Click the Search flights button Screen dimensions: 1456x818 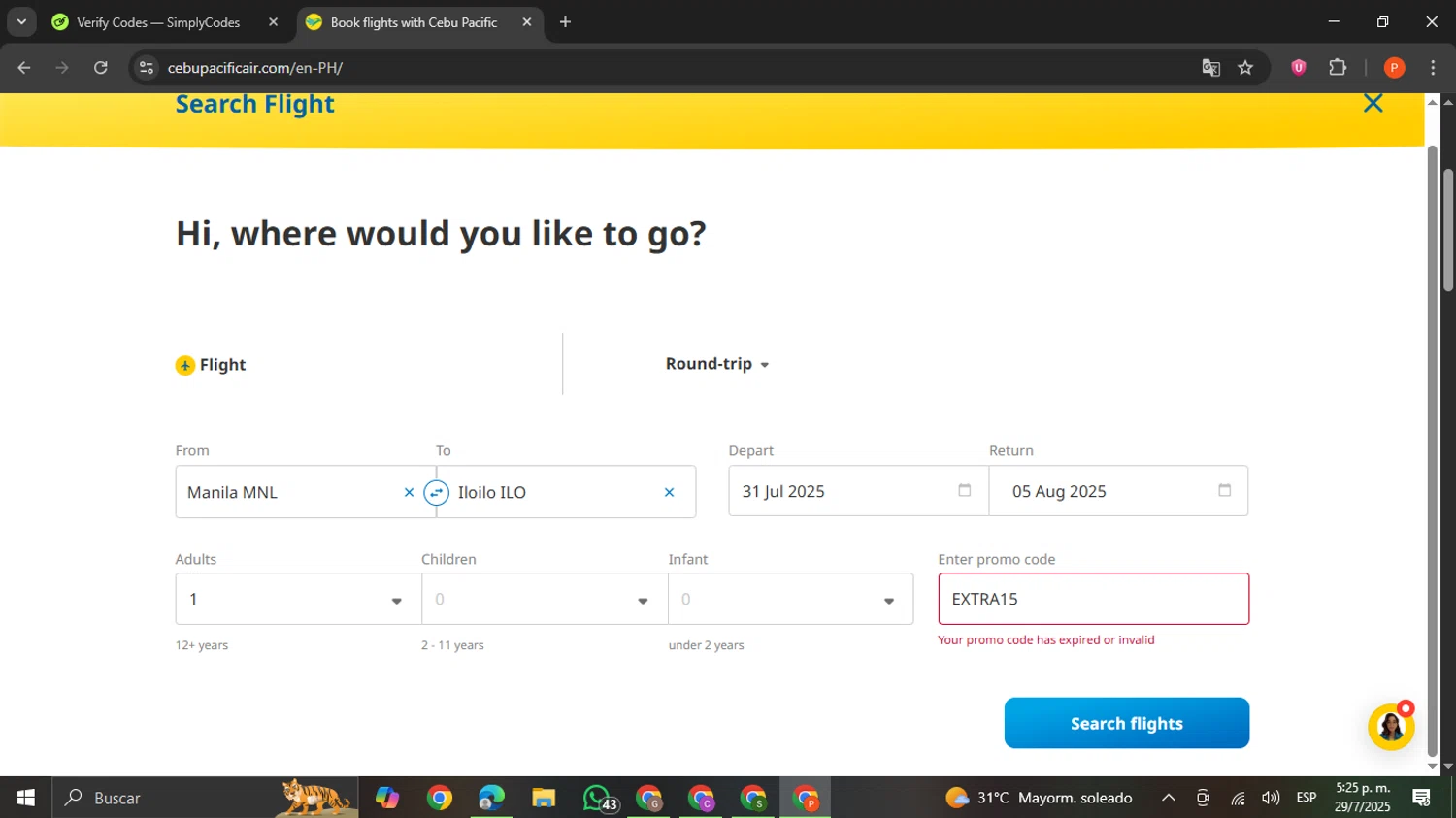point(1127,723)
